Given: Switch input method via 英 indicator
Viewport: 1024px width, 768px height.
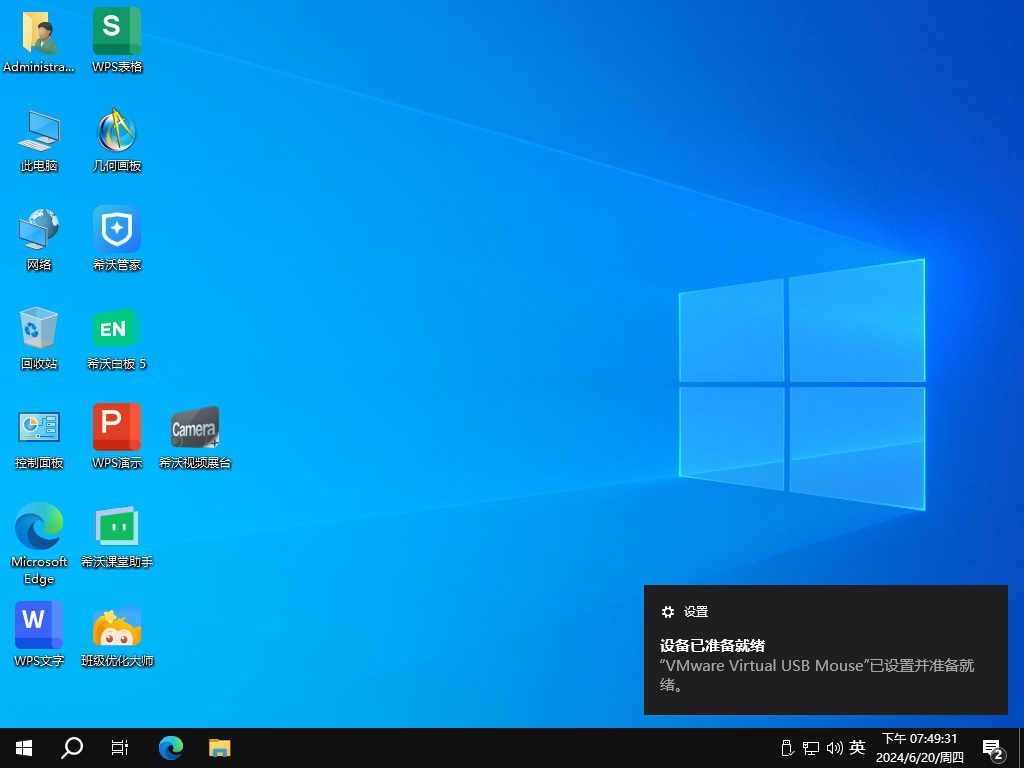Looking at the screenshot, I should 857,747.
